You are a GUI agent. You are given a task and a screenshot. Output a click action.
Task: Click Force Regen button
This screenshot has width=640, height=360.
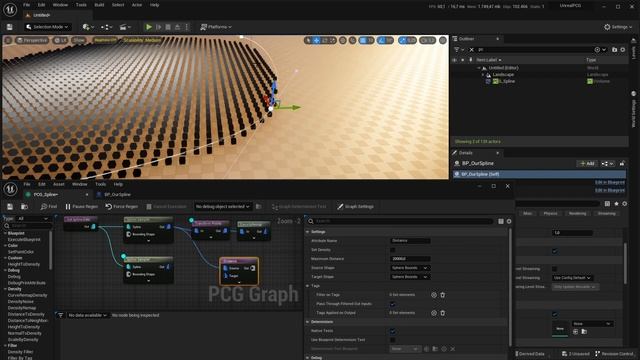point(121,207)
